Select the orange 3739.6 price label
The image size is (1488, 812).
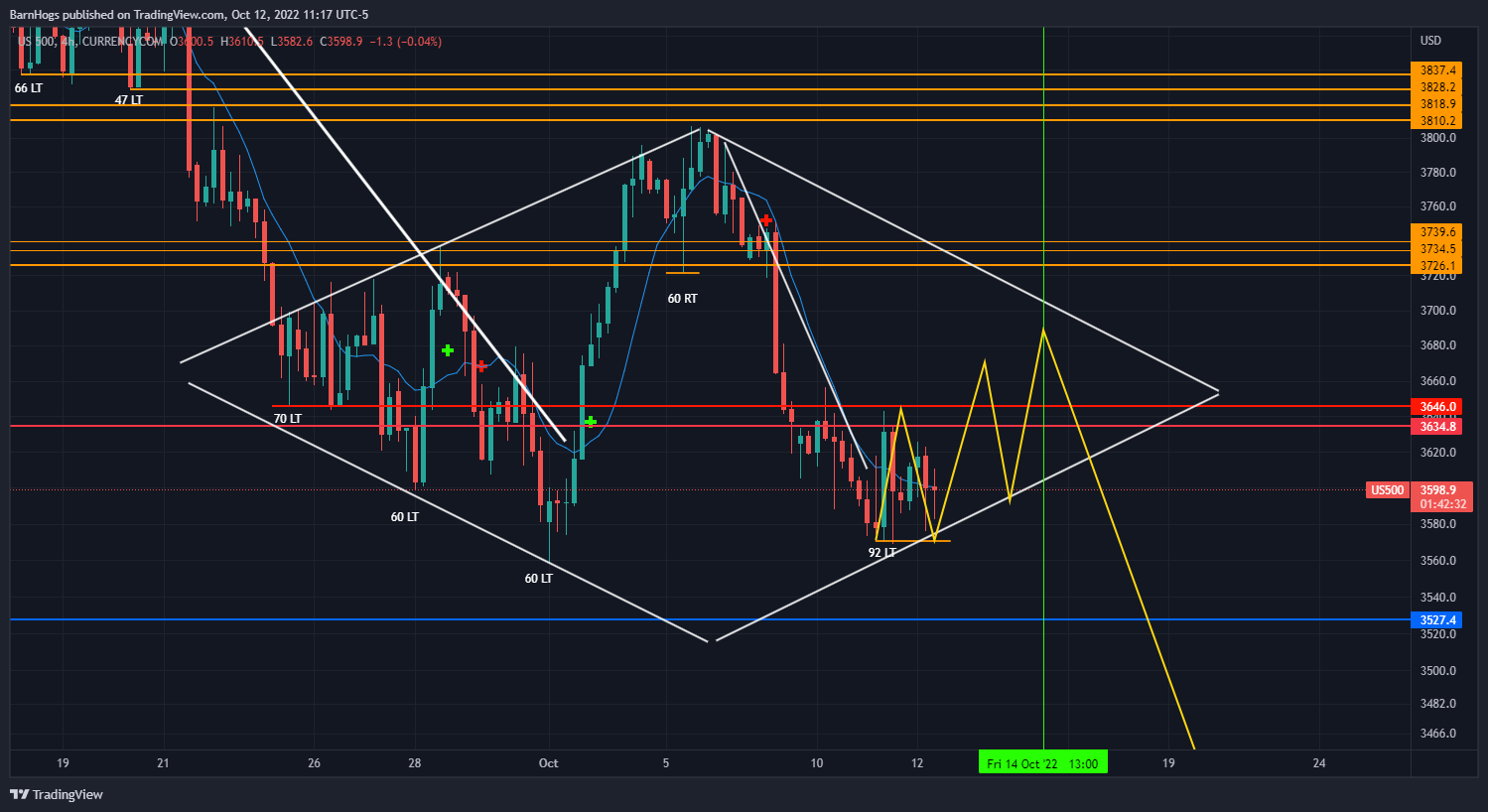click(x=1437, y=232)
